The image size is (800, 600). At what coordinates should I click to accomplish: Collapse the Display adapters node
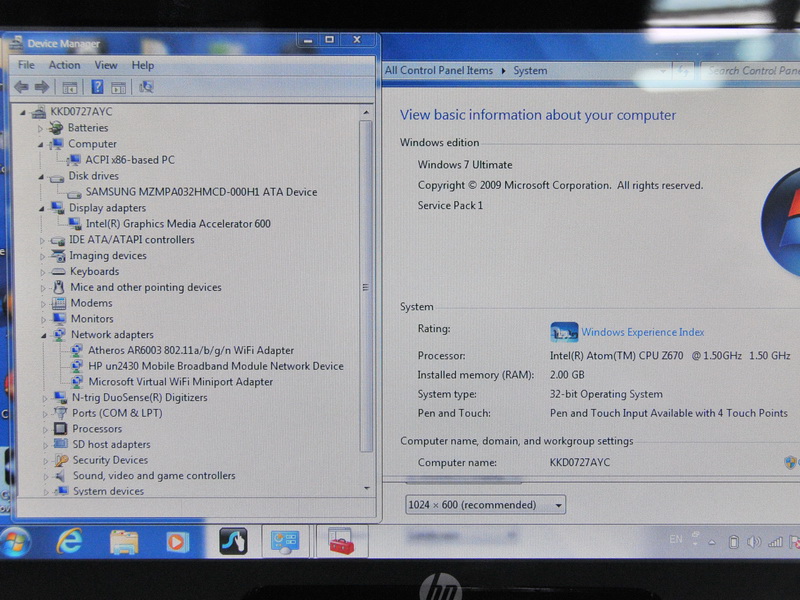pos(41,209)
